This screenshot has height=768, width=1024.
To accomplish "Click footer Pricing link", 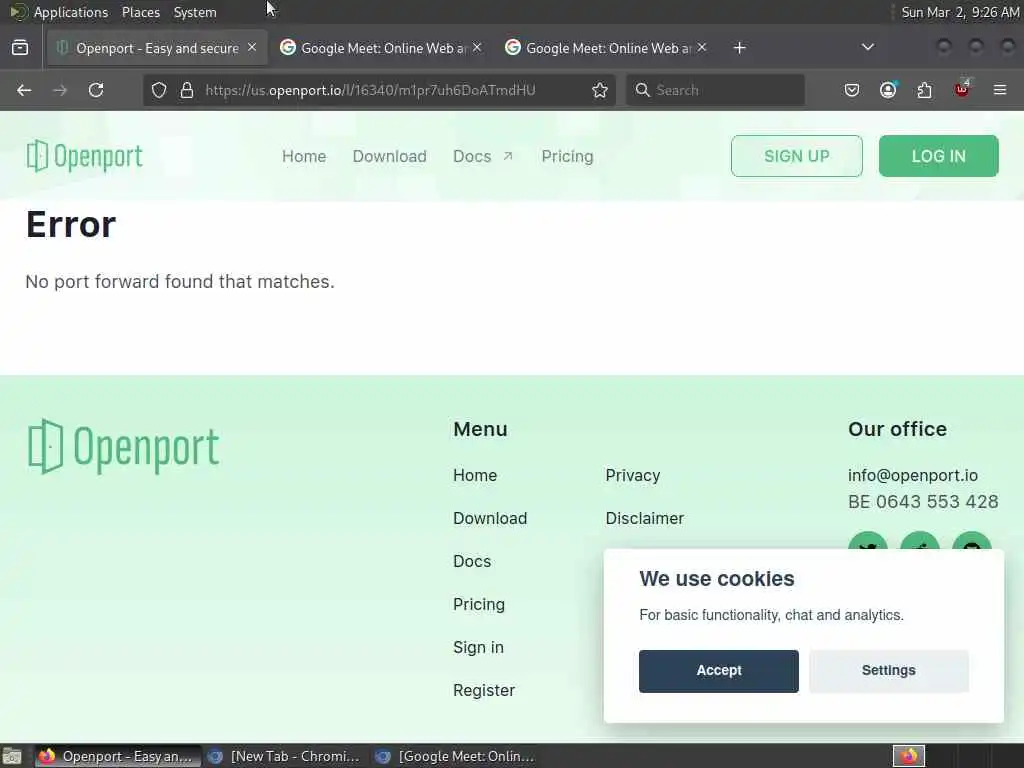I will [479, 604].
